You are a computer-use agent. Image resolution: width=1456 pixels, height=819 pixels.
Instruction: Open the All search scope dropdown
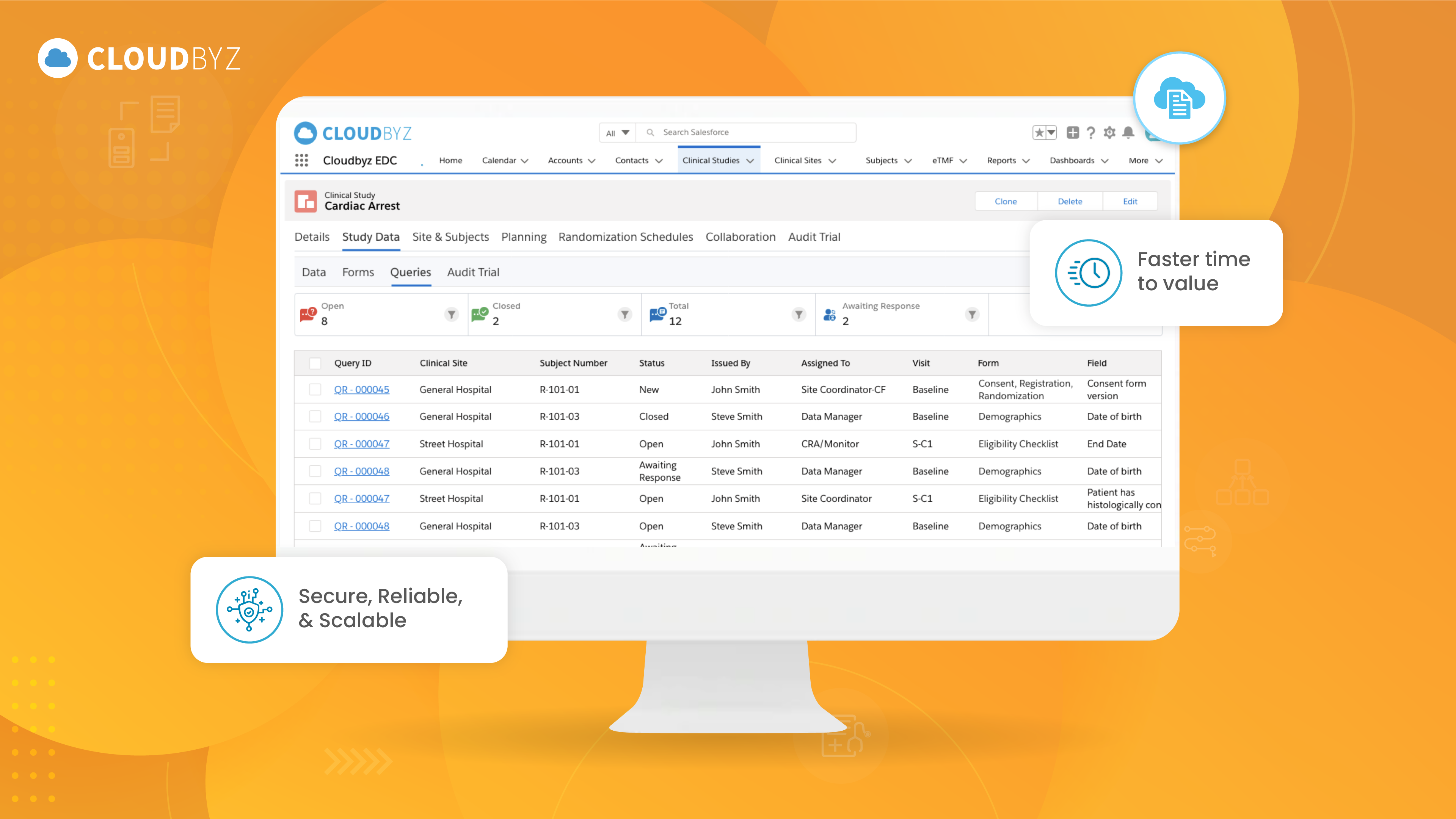(617, 133)
